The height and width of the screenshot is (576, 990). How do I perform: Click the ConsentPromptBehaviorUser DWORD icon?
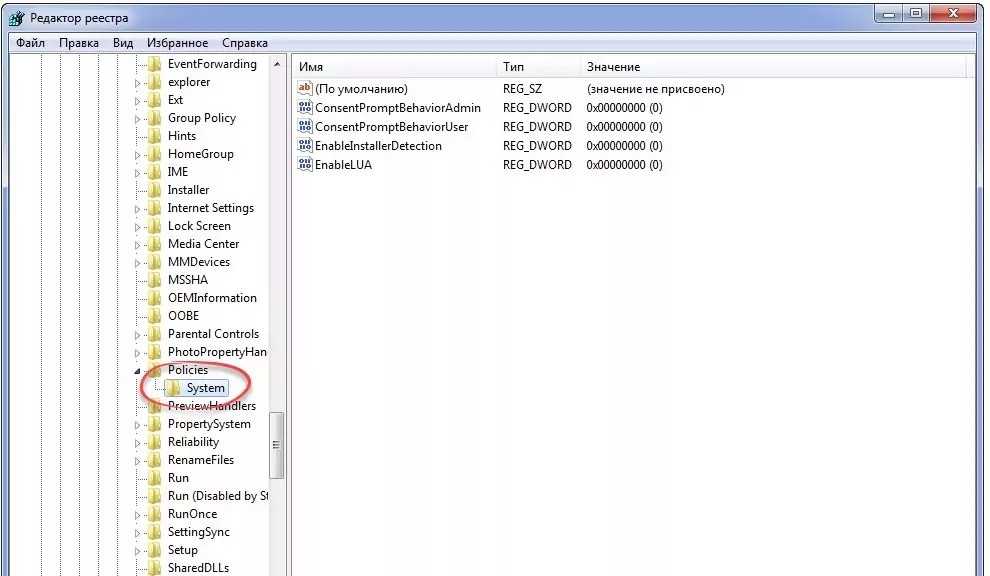[306, 127]
